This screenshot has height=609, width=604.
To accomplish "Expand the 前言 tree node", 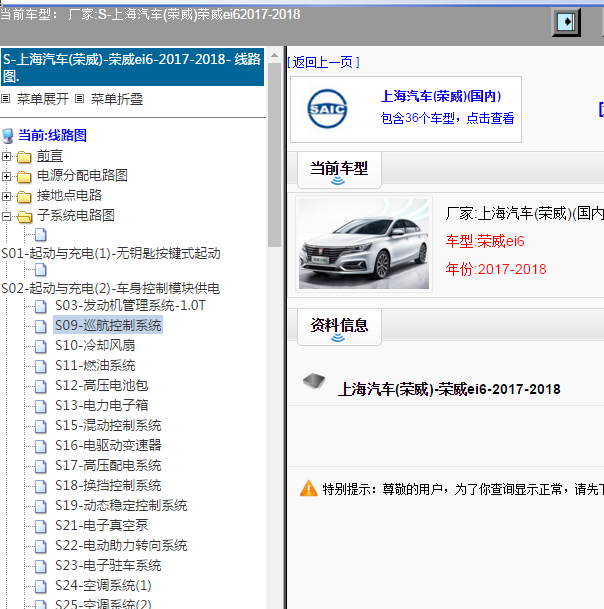I will pyautogui.click(x=6, y=157).
